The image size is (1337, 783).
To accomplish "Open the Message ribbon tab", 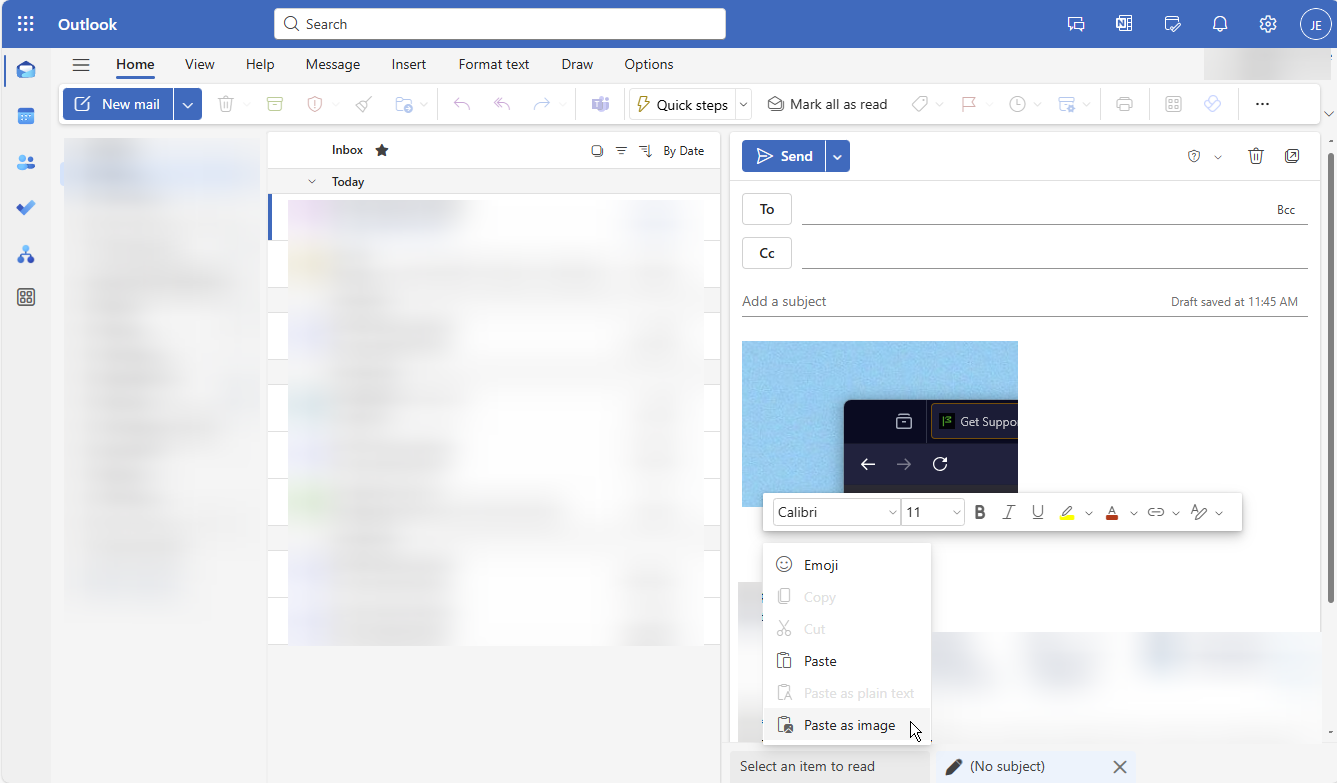I will tap(333, 64).
